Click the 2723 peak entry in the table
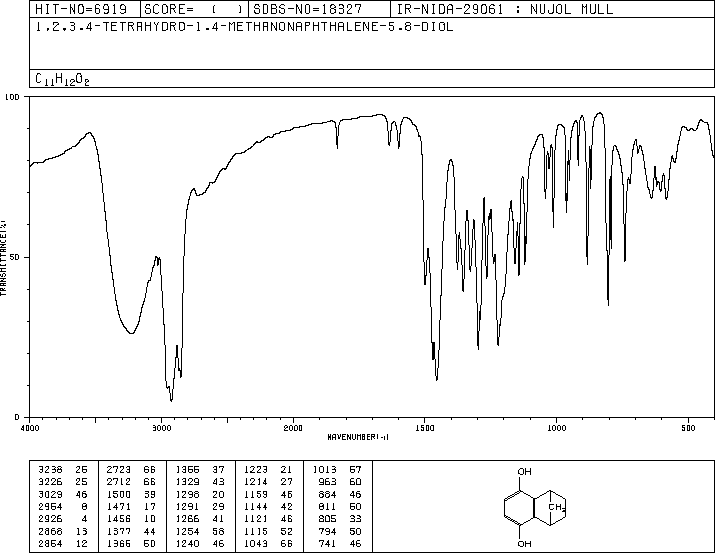This screenshot has width=715, height=553. (x=131, y=469)
